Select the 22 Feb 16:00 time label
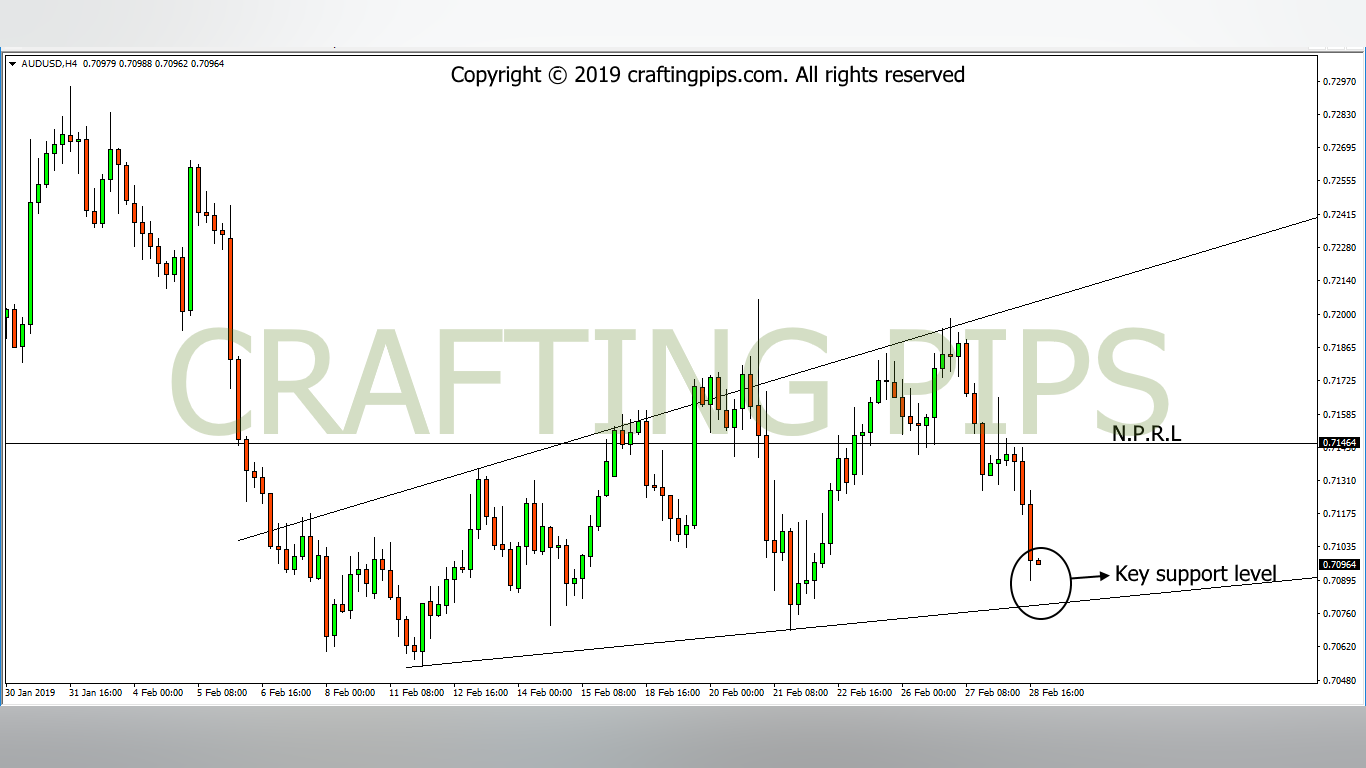This screenshot has width=1366, height=768. tap(864, 692)
